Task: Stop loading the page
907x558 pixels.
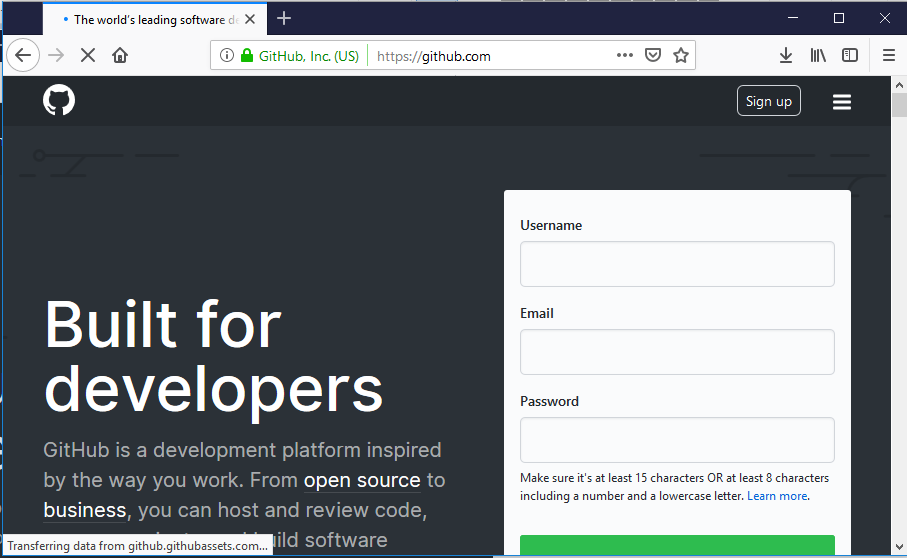Action: tap(88, 56)
